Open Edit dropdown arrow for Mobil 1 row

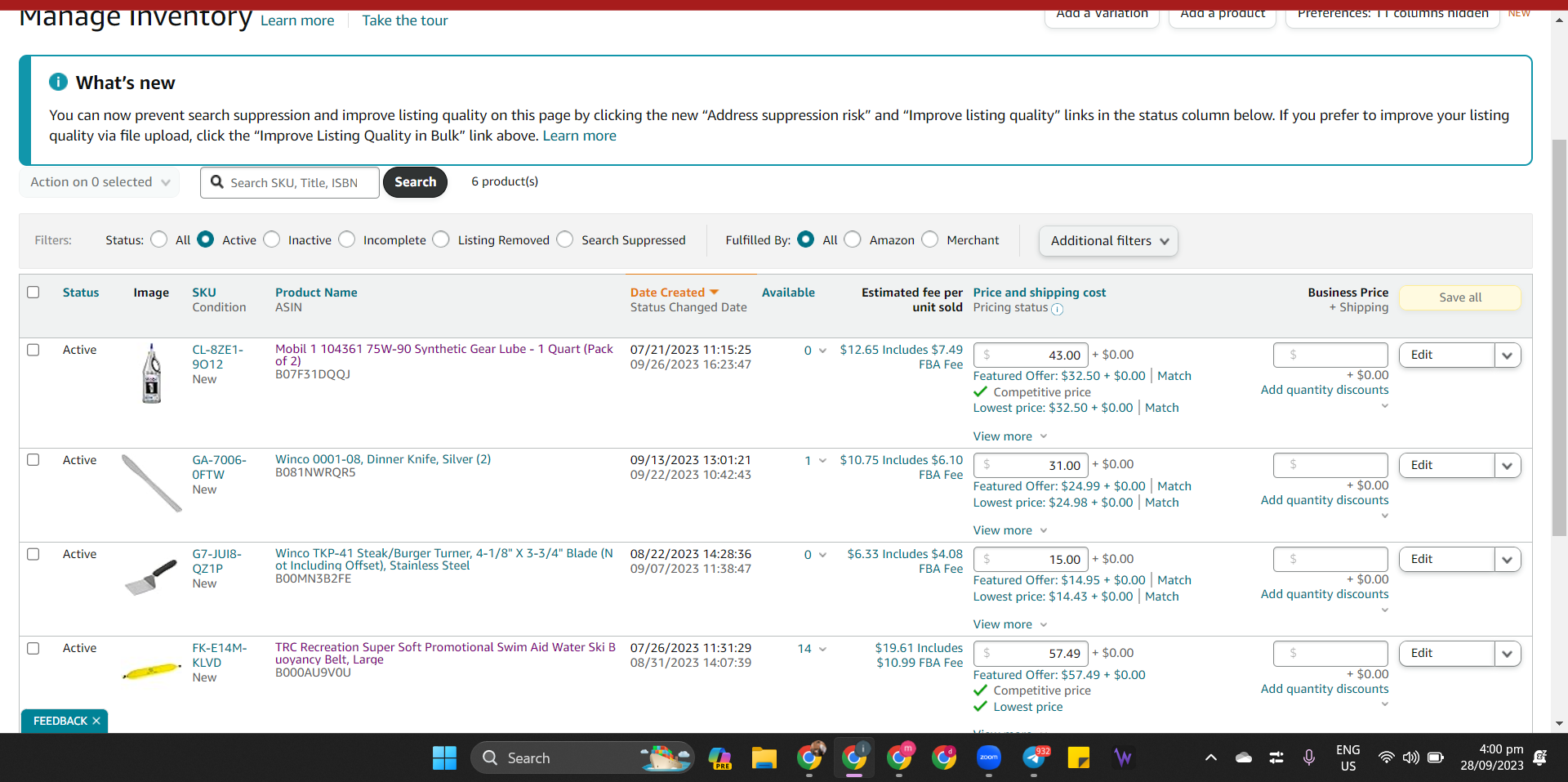tap(1508, 355)
